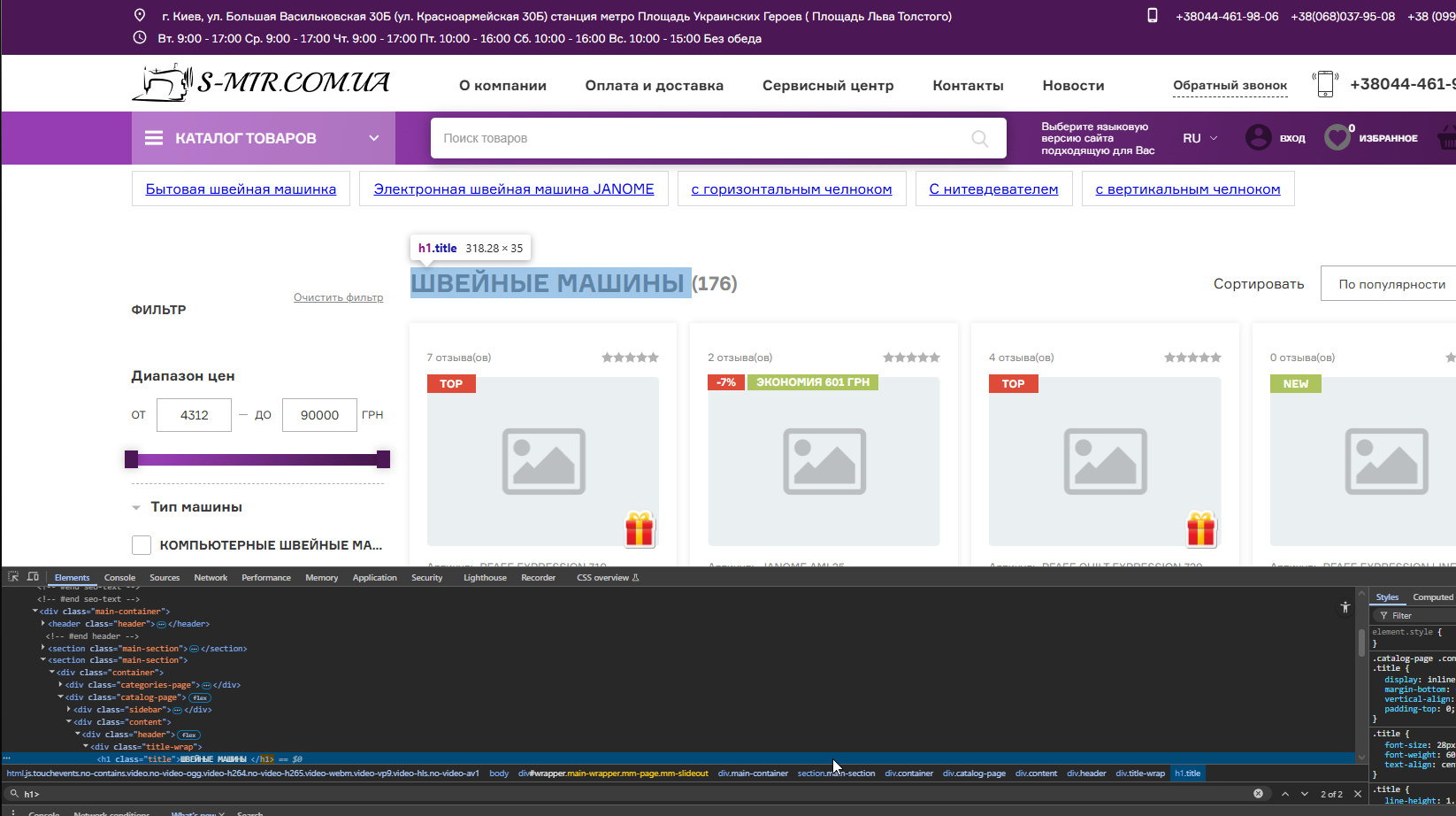Click rating stars on the 7 отзыва(ов) card
The image size is (1456, 816).
coord(631,358)
